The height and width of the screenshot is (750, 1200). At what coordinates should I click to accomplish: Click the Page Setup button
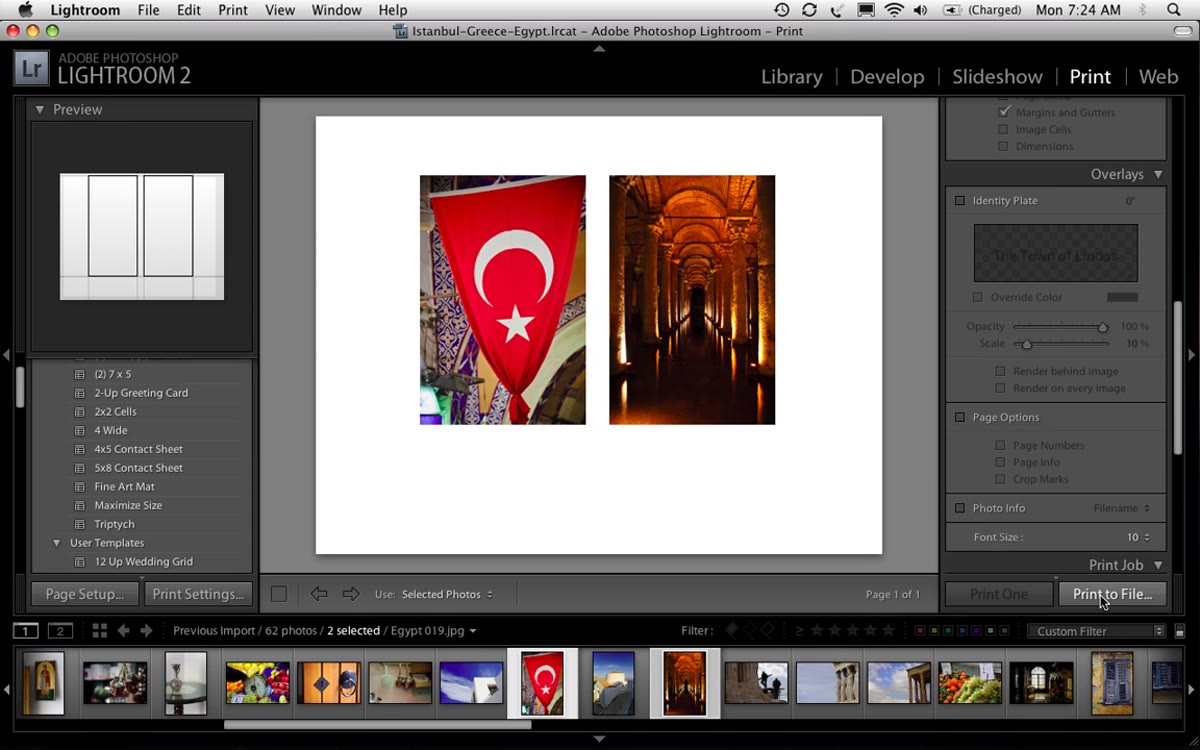click(85, 594)
